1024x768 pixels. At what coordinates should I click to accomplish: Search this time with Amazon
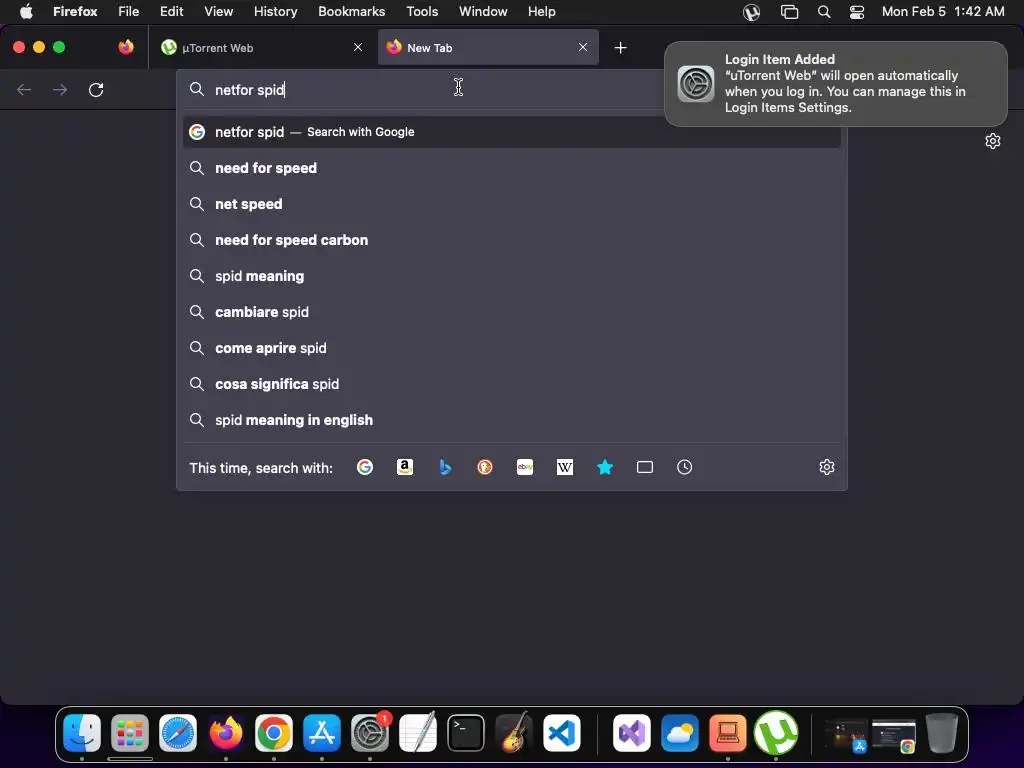pos(405,467)
